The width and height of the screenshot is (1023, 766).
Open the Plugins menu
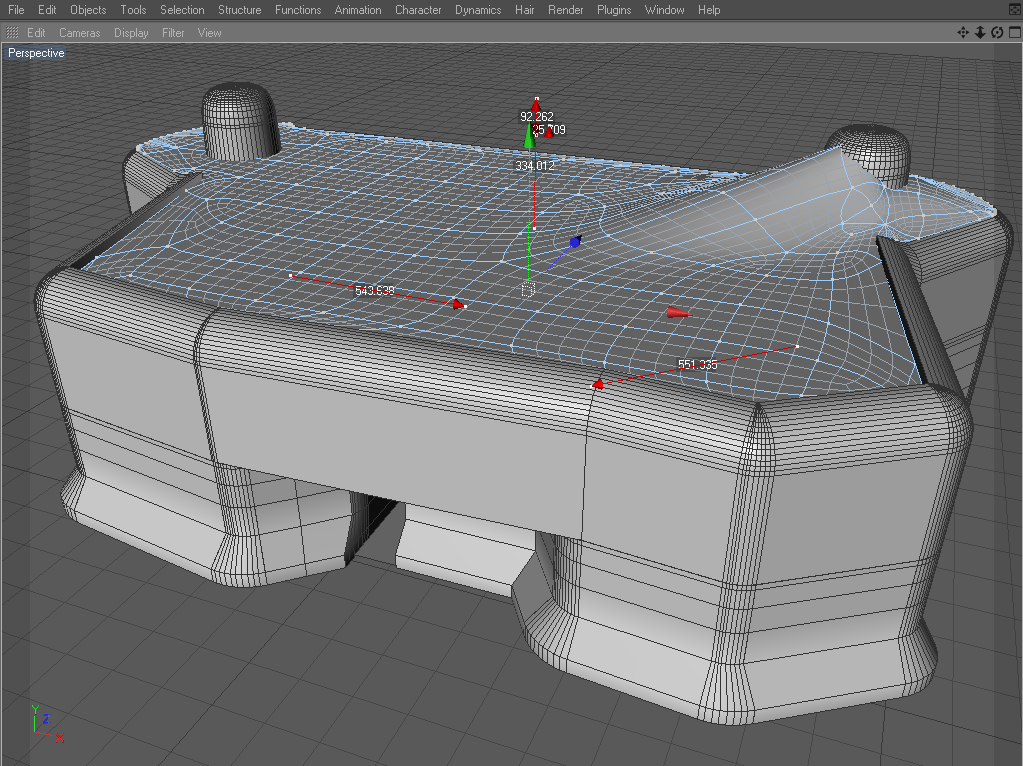tap(614, 10)
